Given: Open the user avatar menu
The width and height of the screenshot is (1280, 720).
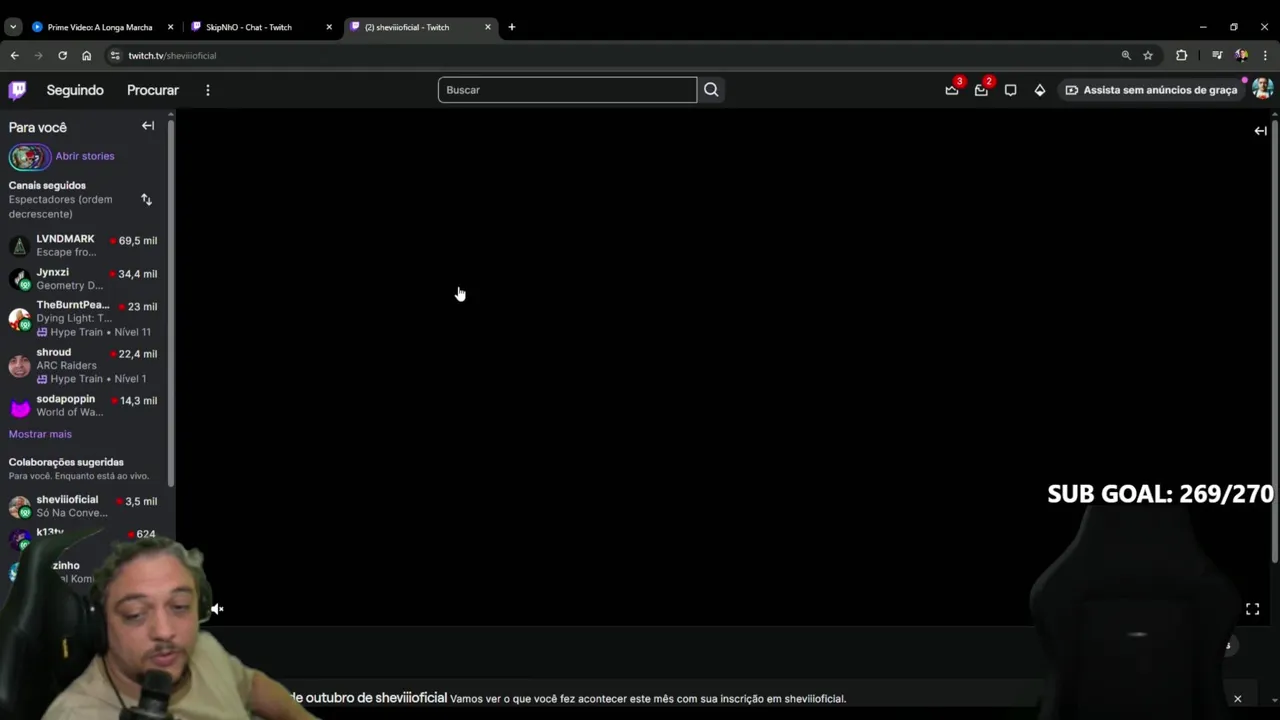Looking at the screenshot, I should pyautogui.click(x=1262, y=89).
